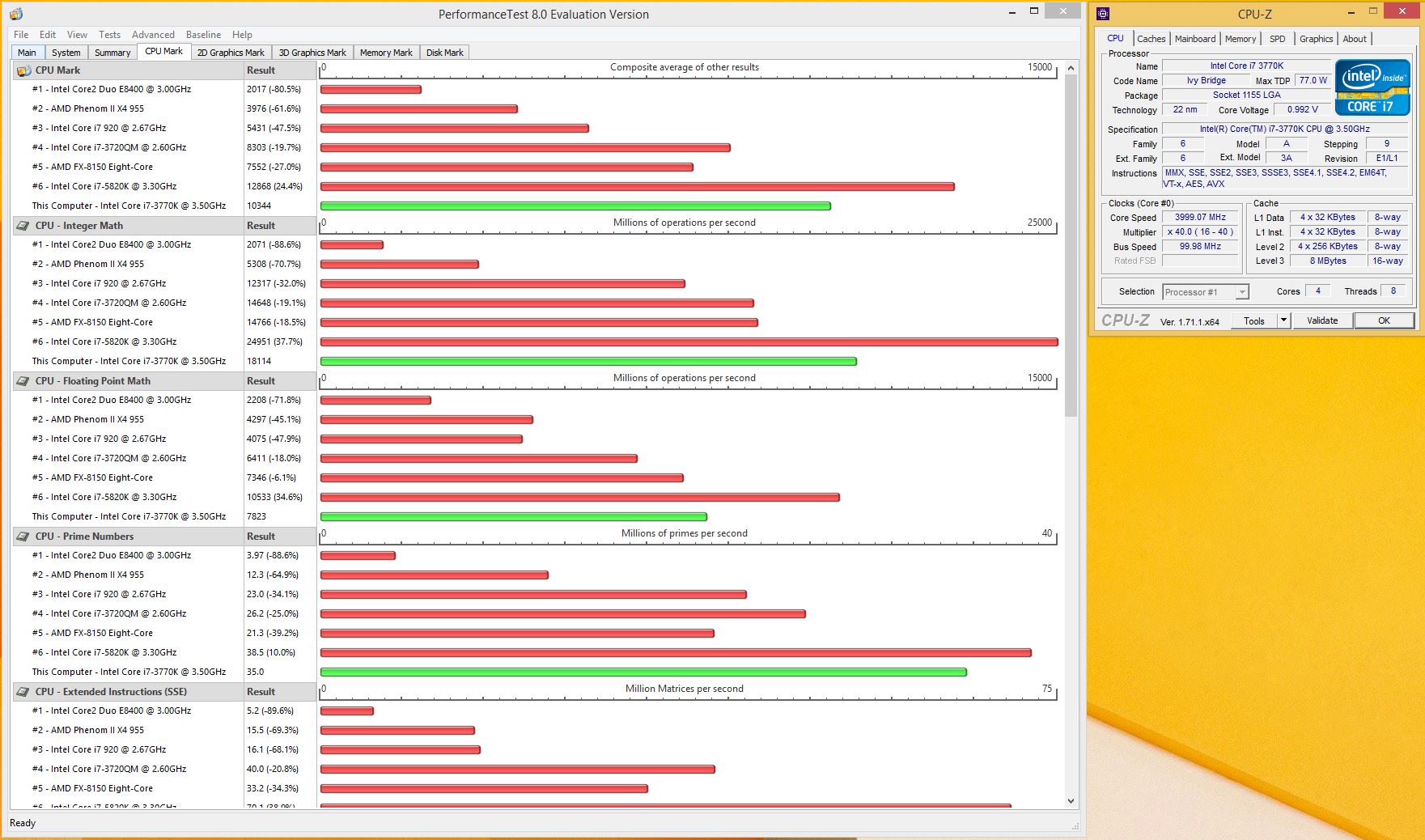This screenshot has width=1425, height=840.
Task: Open the SPD tab in CPU-Z
Action: coord(1278,39)
